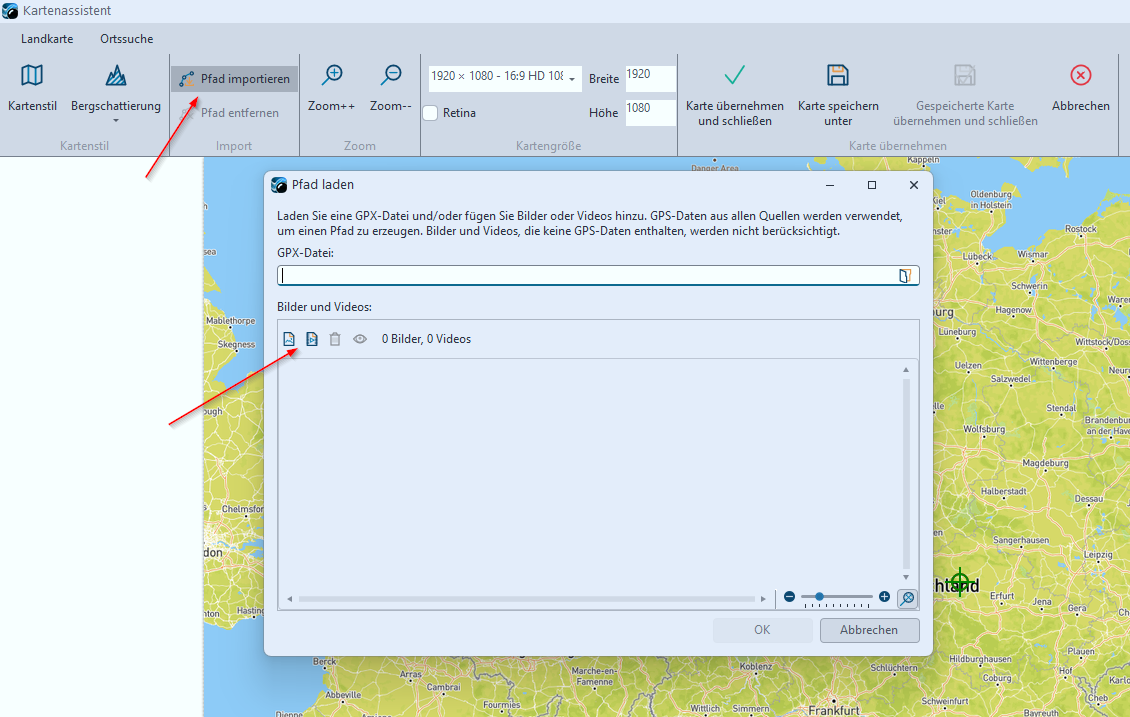The height and width of the screenshot is (717, 1130).
Task: Click Pfad importieren in the ribbon
Action: pyautogui.click(x=234, y=79)
